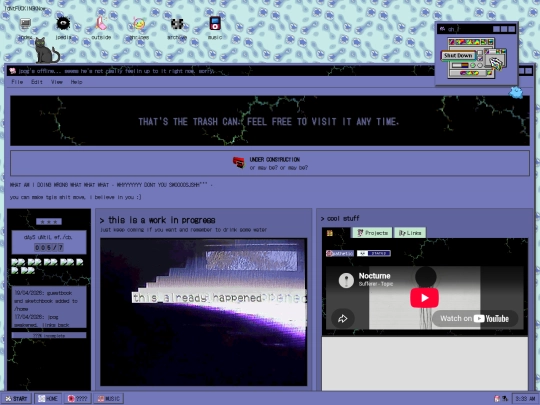
Task: Click the days until ef./cb. label
Action: (48, 237)
